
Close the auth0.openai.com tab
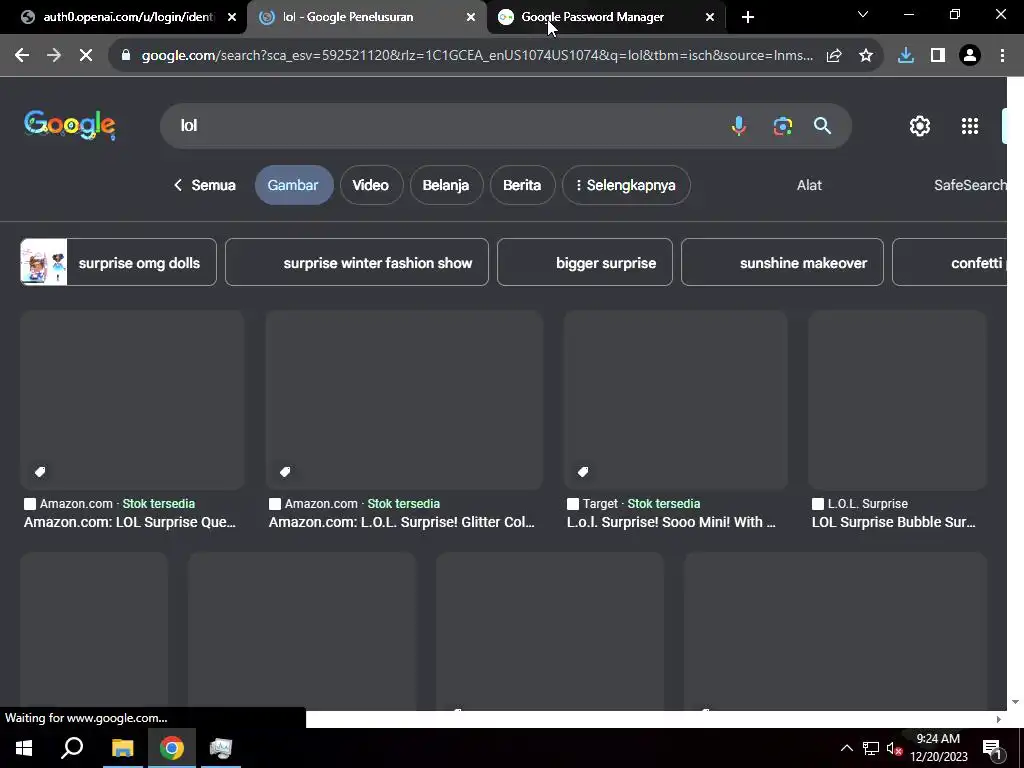click(232, 17)
